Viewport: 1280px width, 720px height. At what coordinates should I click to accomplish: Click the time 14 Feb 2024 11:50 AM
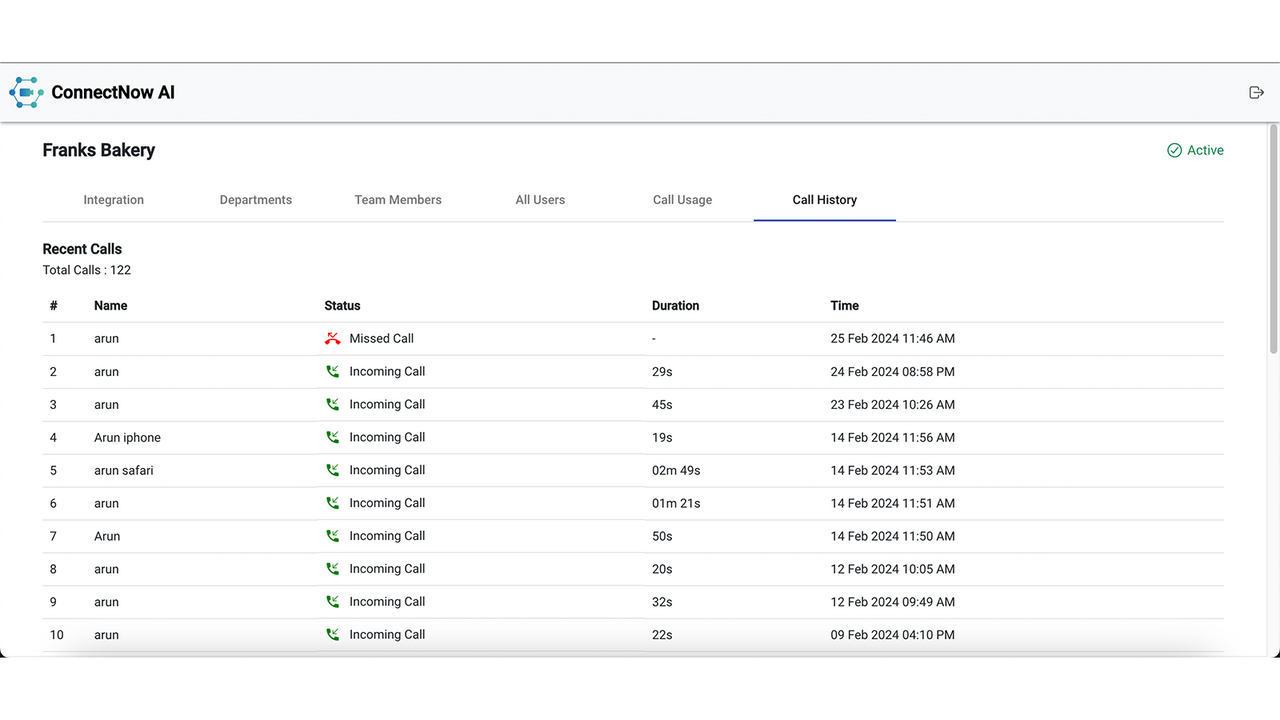893,537
